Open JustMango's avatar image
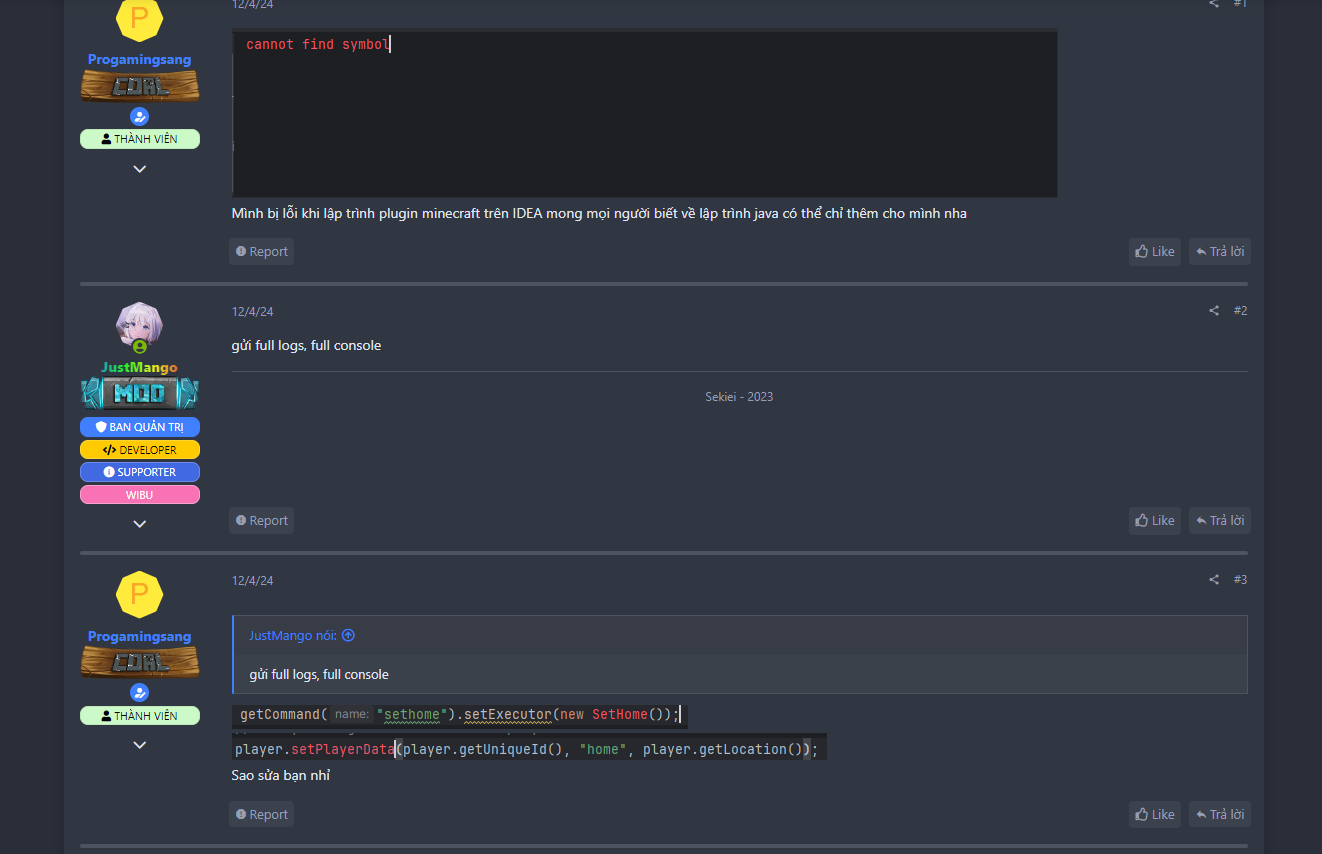1322x854 pixels. click(x=139, y=325)
